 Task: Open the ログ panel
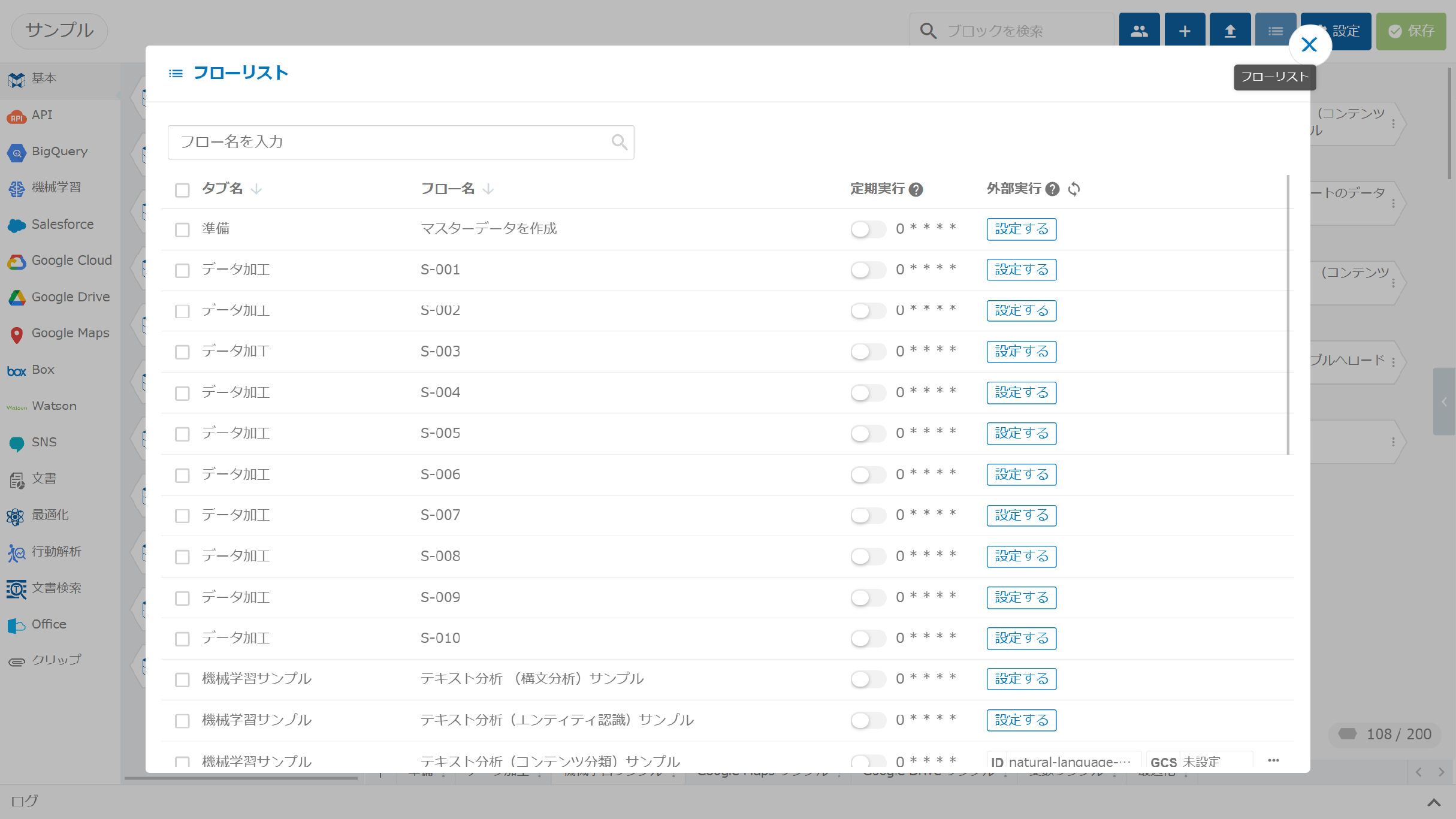25,801
